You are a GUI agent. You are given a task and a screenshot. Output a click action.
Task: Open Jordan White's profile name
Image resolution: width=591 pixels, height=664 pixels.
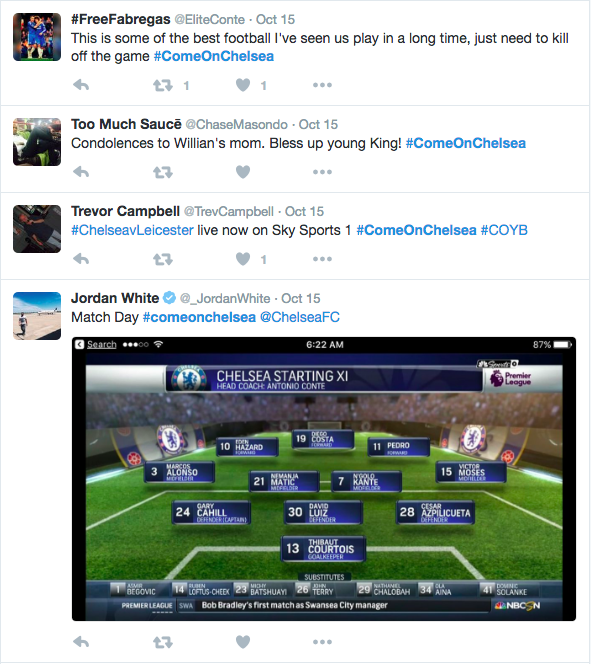click(115, 298)
